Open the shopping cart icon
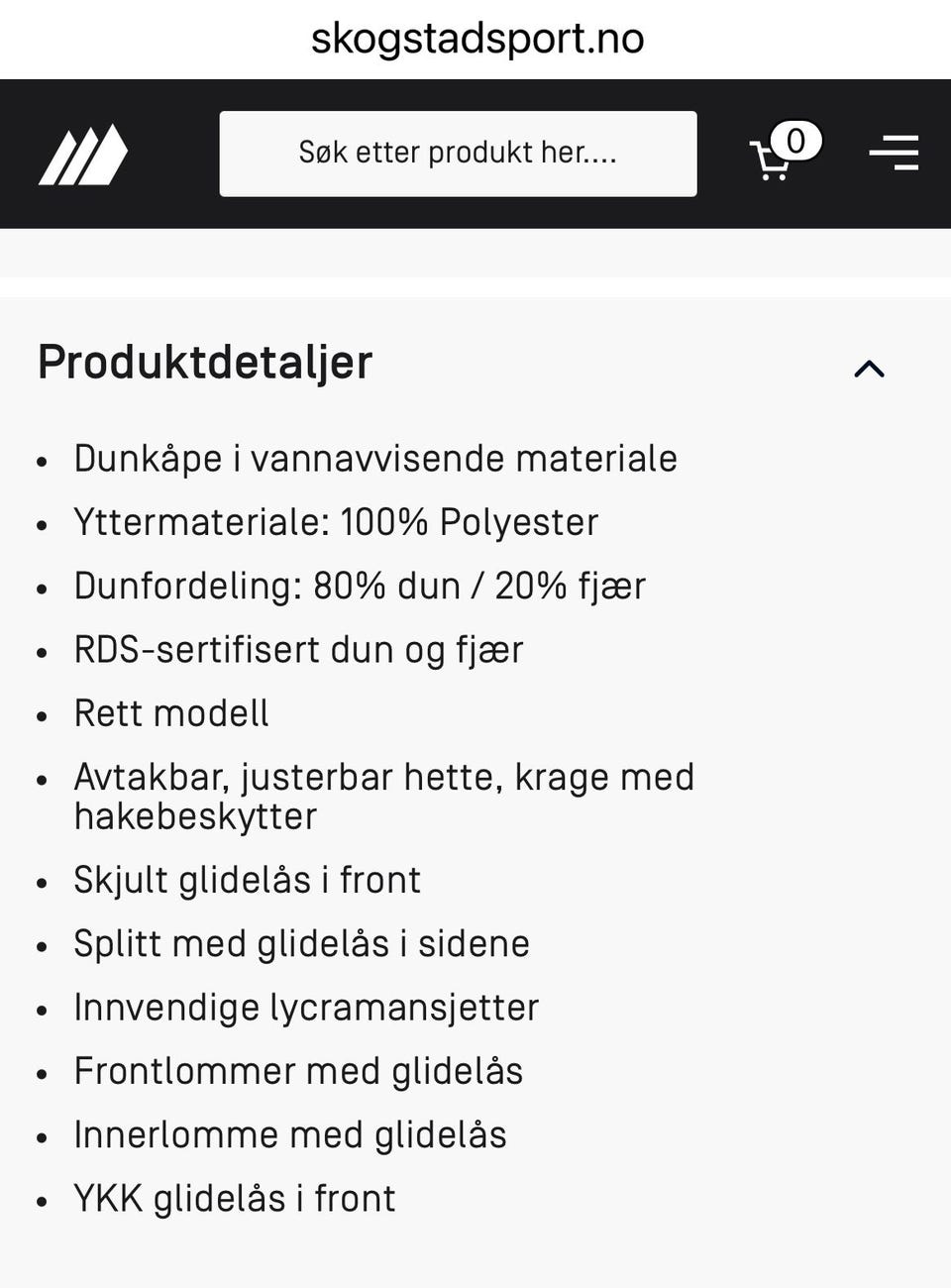This screenshot has width=951, height=1288. coord(770,161)
